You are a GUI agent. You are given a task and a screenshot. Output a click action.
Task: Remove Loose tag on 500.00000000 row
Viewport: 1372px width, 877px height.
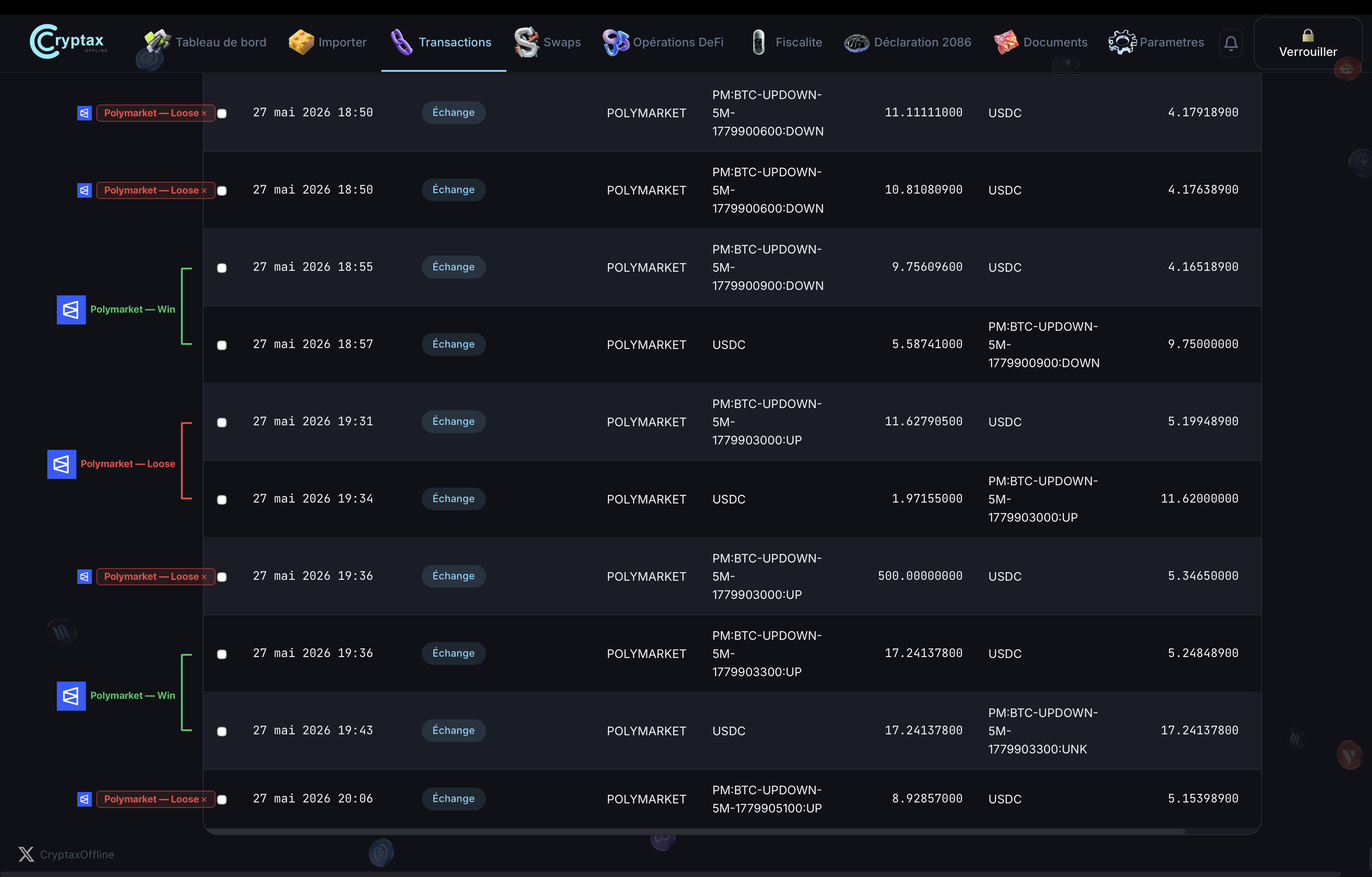coord(204,577)
